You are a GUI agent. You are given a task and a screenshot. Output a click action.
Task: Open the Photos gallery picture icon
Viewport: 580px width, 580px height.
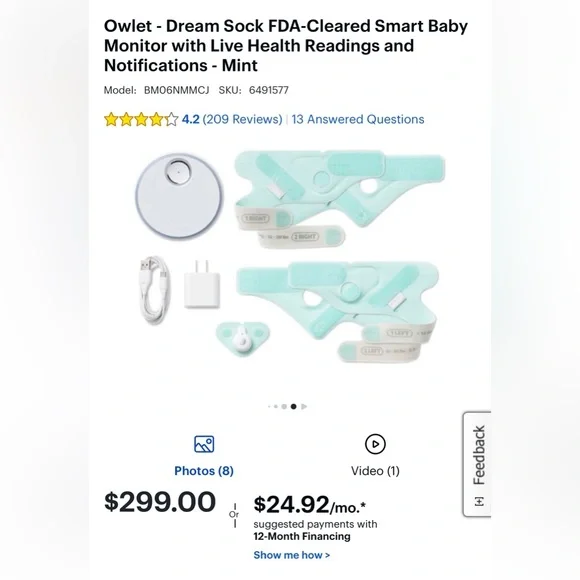coord(204,444)
